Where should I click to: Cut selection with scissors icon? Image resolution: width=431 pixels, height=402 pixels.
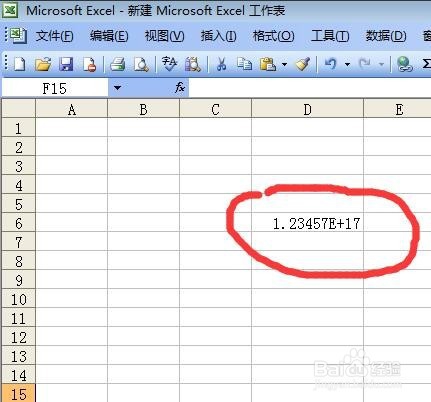tap(221, 63)
